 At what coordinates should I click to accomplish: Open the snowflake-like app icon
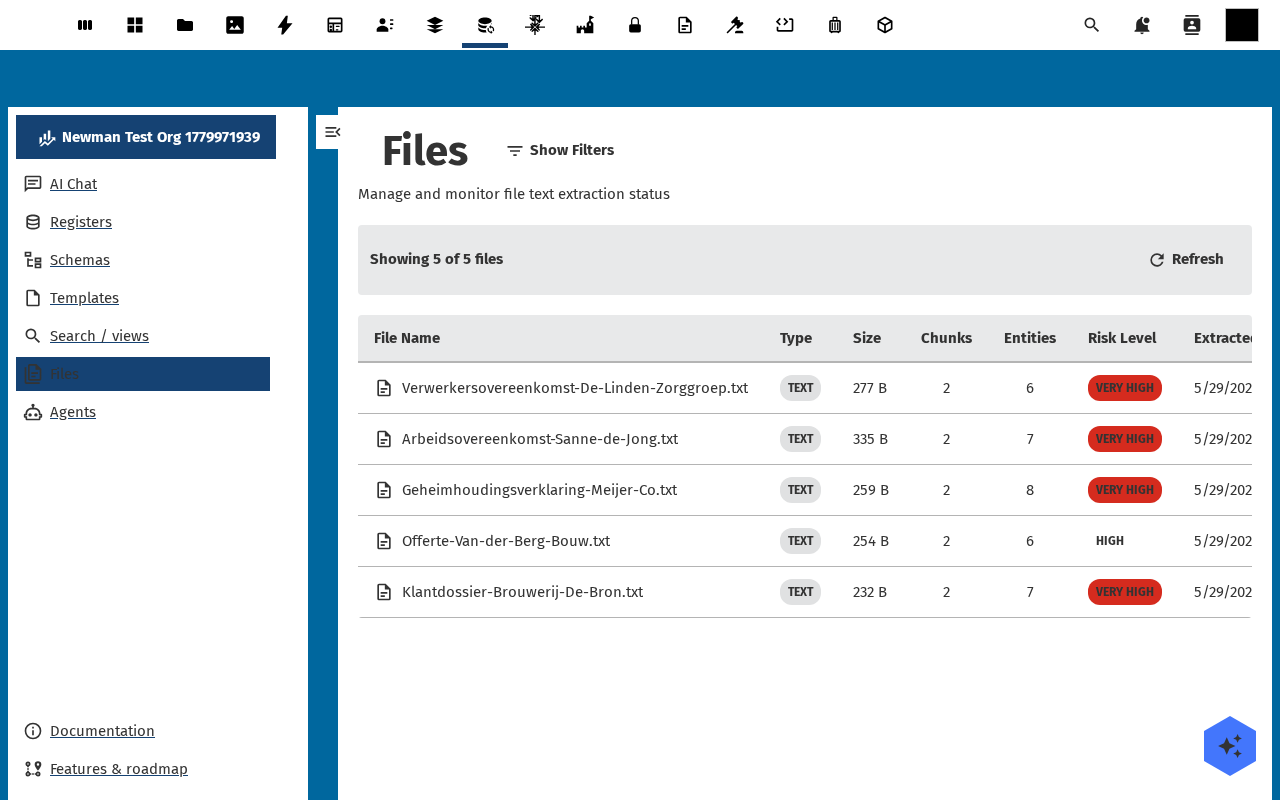[535, 25]
